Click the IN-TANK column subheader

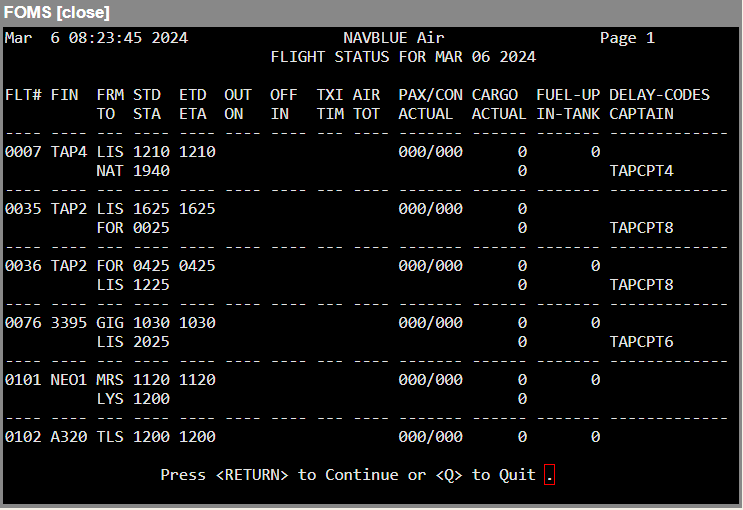[x=568, y=114]
